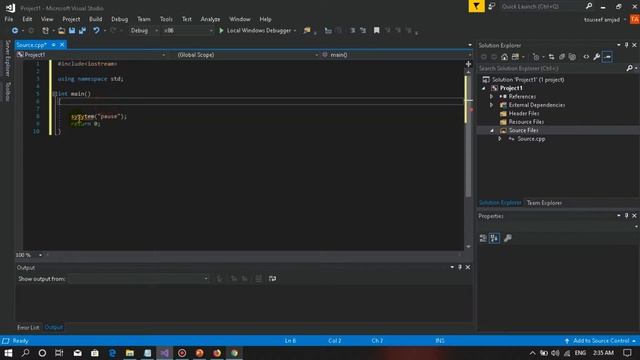Click the Search Solution Explorer field
Image resolution: width=640 pixels, height=360 pixels.
pyautogui.click(x=552, y=69)
